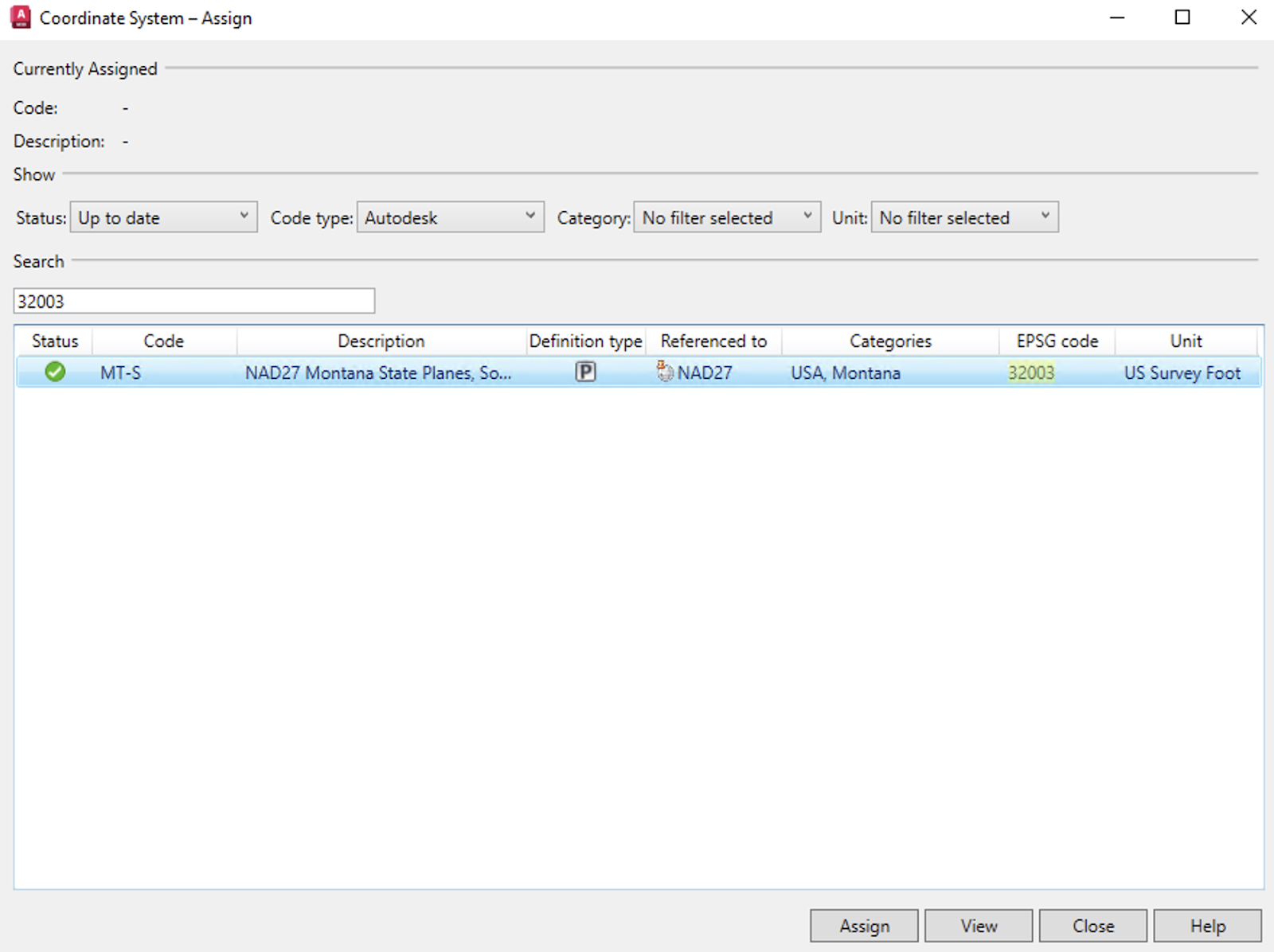
Task: Expand the Code type Autodesk dropdown
Action: (450, 217)
